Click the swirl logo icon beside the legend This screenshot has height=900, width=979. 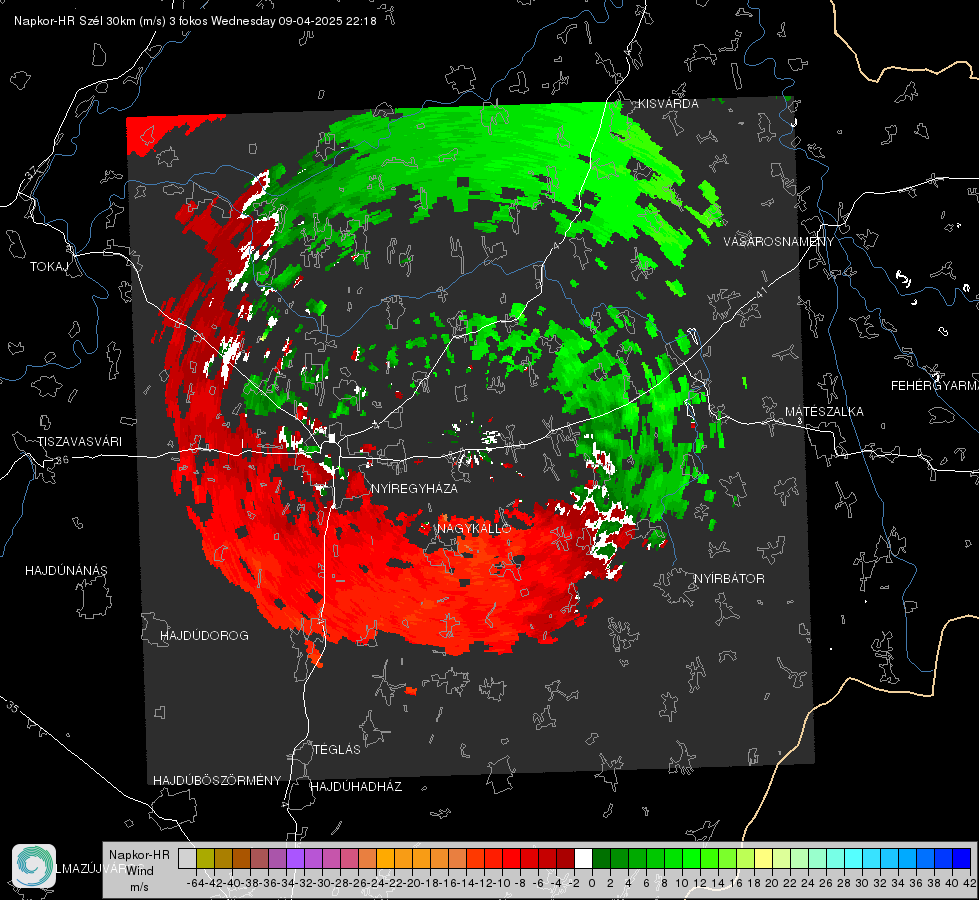[x=34, y=866]
